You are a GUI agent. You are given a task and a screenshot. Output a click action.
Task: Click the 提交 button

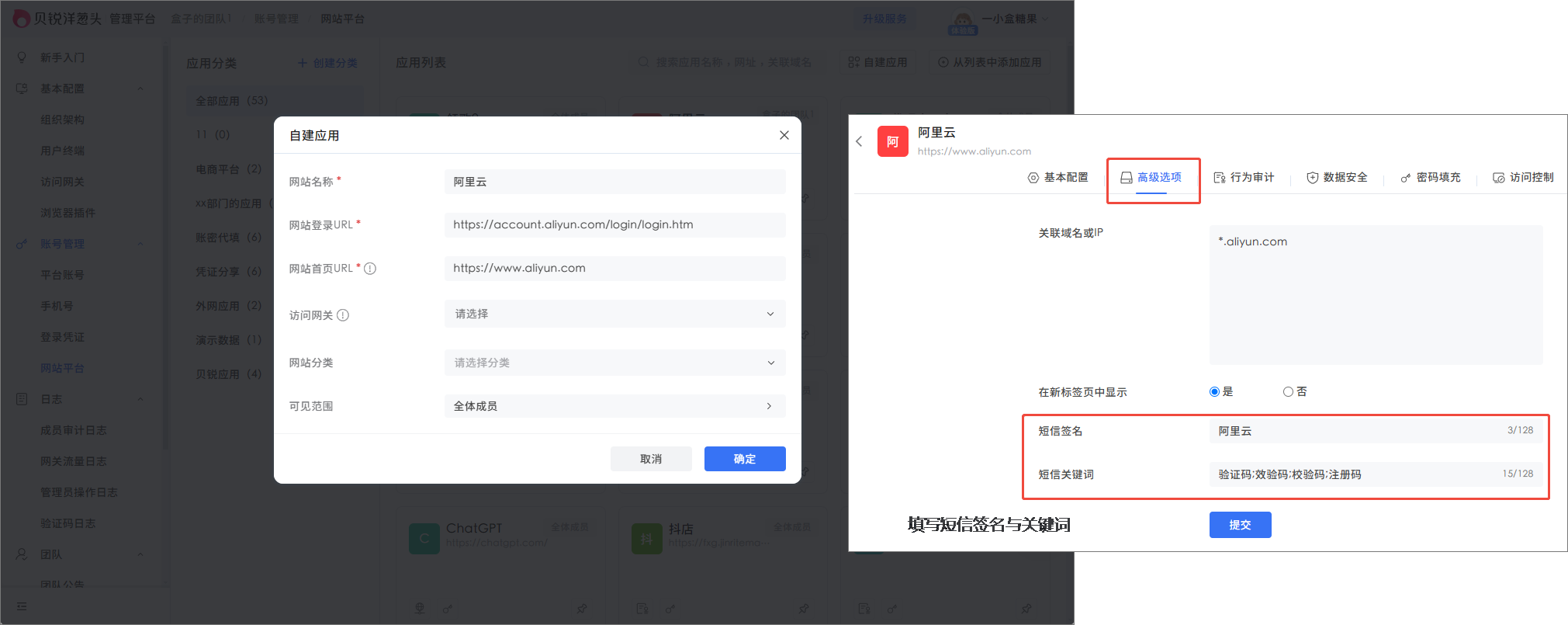click(1240, 525)
